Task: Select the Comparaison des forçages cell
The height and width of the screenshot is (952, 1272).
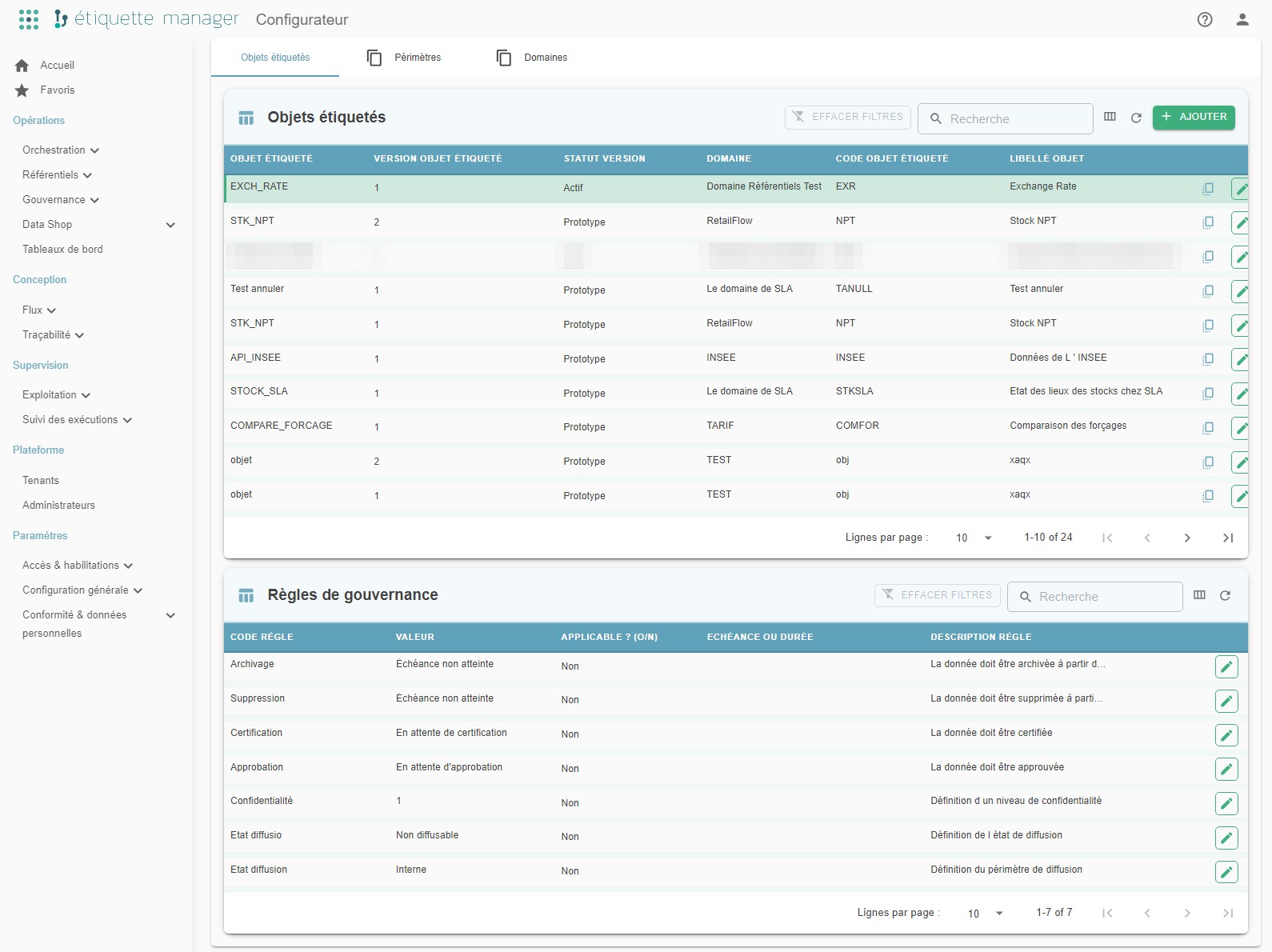Action: tap(1068, 426)
